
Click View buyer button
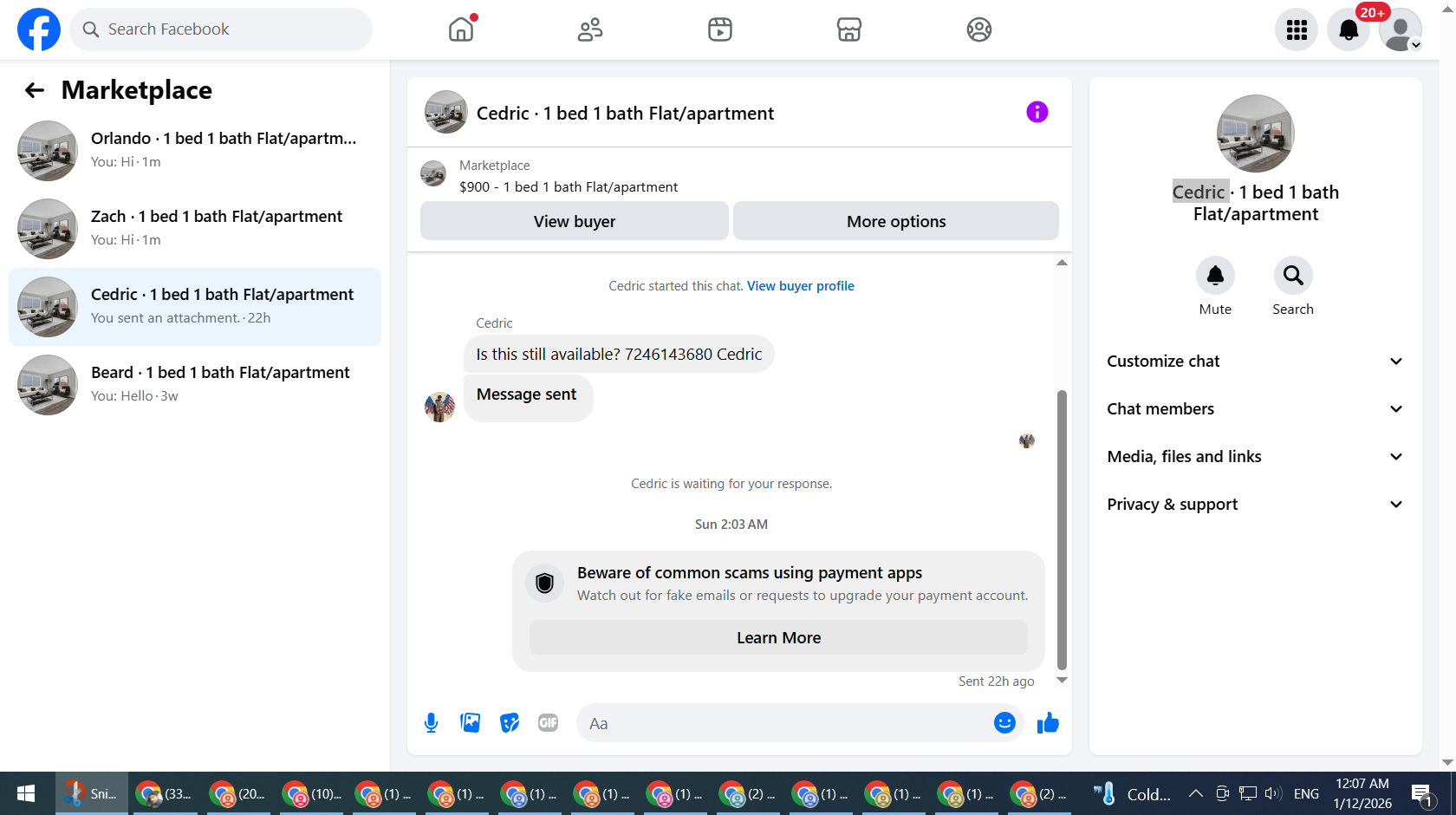[x=575, y=221]
